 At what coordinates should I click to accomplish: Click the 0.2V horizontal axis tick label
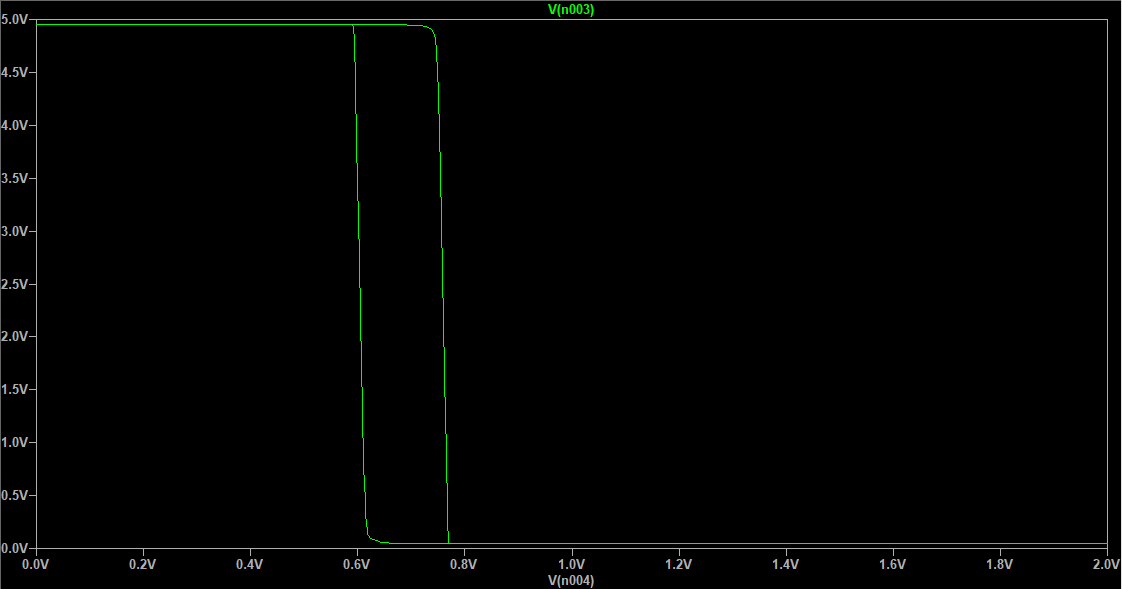tap(143, 565)
